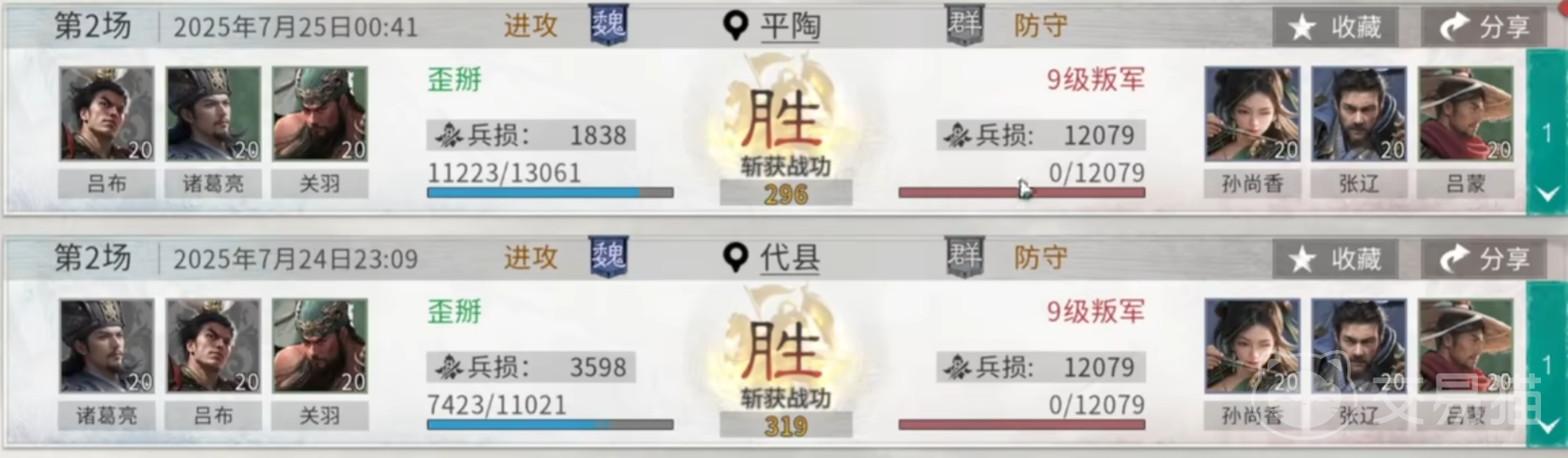This screenshot has width=1568, height=458.
Task: Open the 平陶 location link
Action: click(790, 27)
